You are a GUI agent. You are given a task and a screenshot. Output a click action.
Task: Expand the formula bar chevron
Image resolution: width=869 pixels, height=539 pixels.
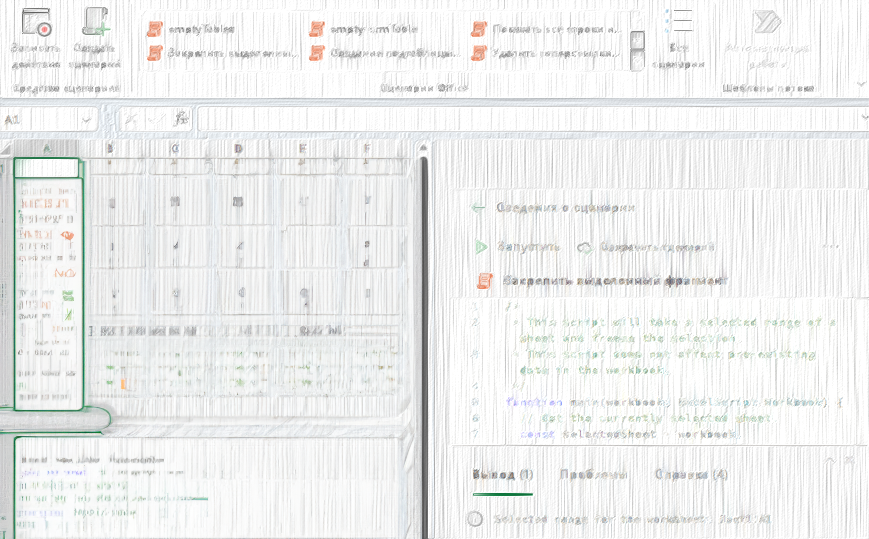862,119
